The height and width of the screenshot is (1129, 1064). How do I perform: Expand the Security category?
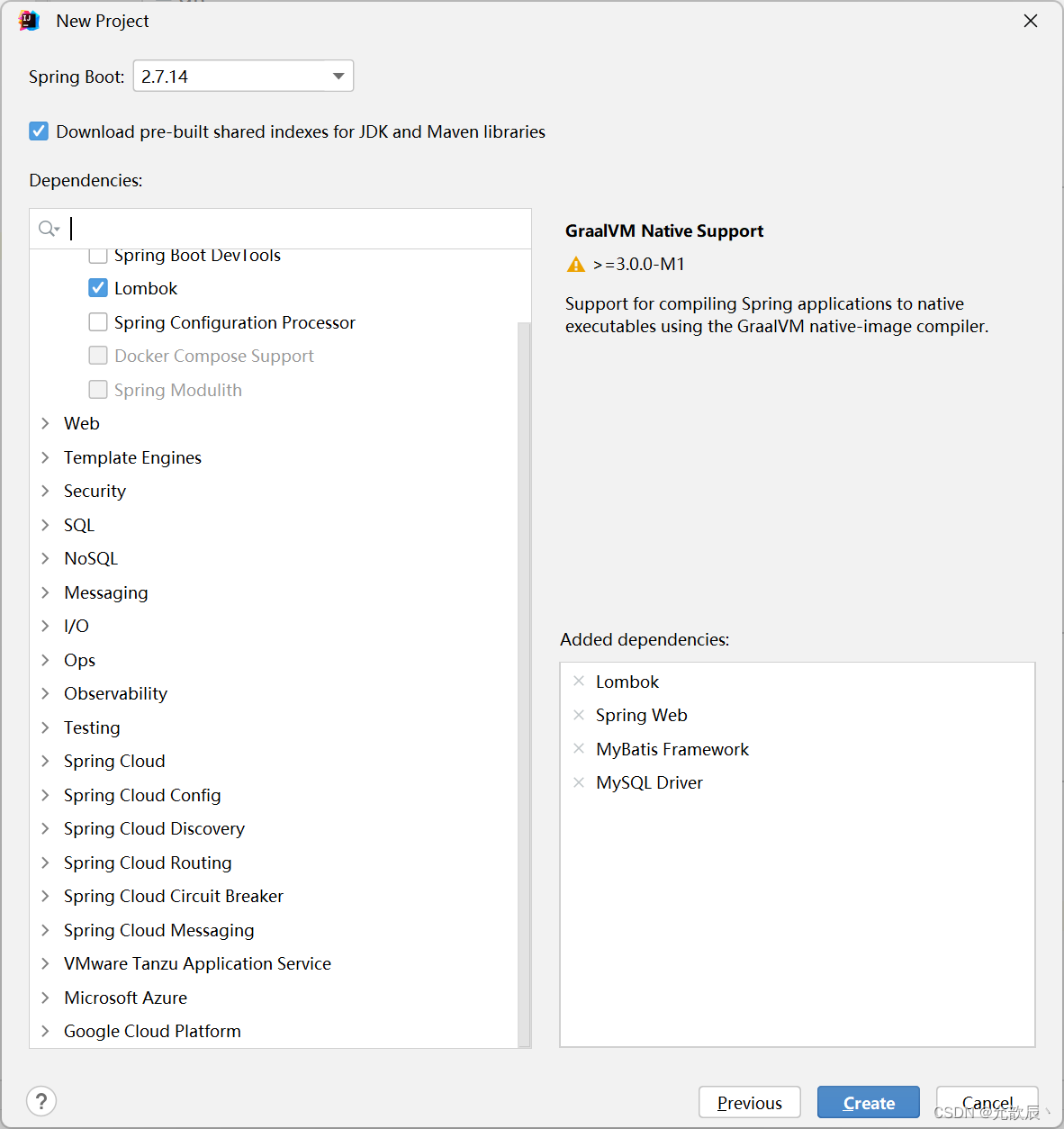(x=45, y=491)
